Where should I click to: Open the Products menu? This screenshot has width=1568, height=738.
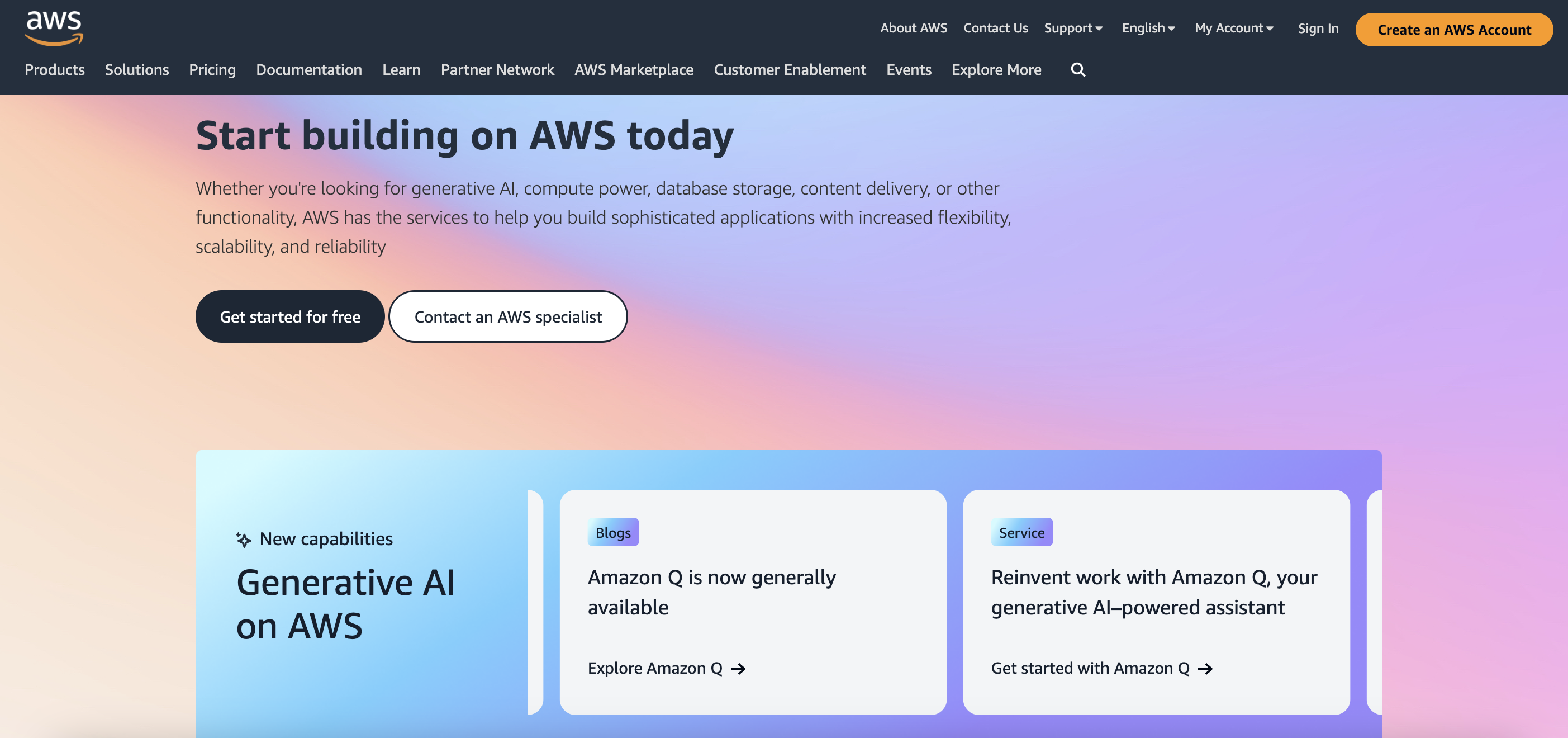[54, 70]
